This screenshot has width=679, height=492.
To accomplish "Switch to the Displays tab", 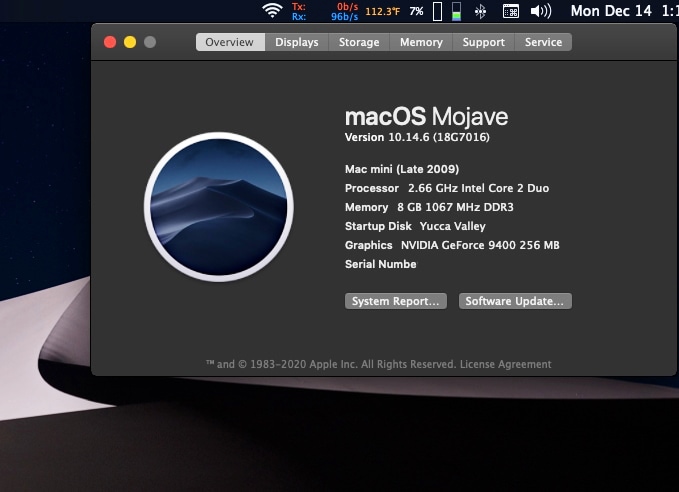I will click(x=297, y=42).
